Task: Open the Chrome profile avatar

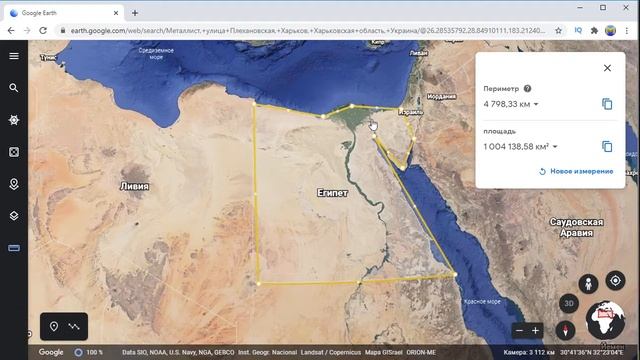Action: click(610, 31)
